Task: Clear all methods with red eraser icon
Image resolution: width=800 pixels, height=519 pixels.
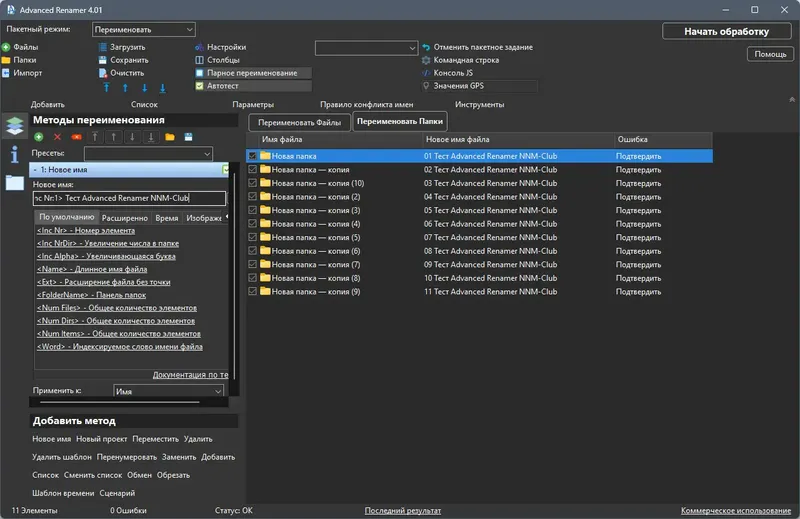Action: [x=76, y=137]
